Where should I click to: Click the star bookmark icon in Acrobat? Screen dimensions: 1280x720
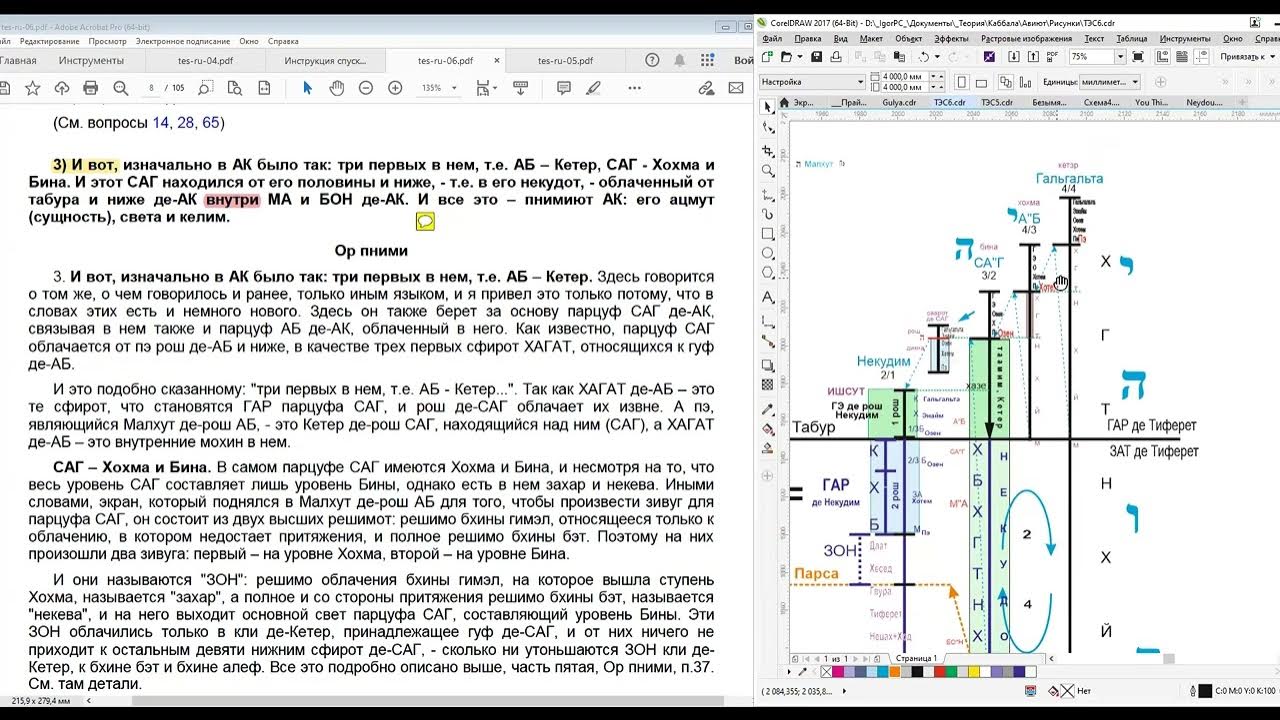33,88
